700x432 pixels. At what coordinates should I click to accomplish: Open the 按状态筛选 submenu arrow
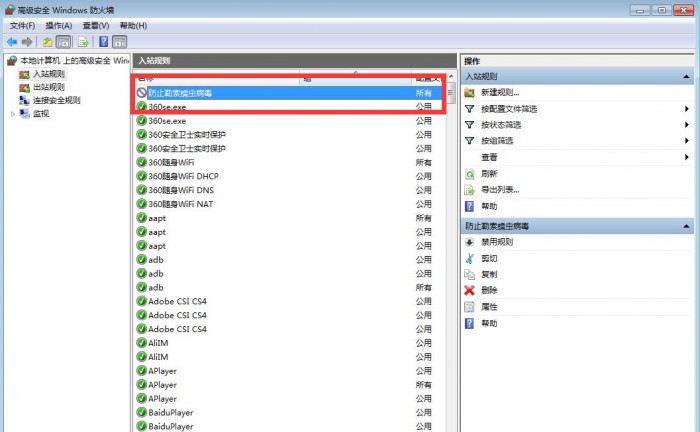point(687,125)
